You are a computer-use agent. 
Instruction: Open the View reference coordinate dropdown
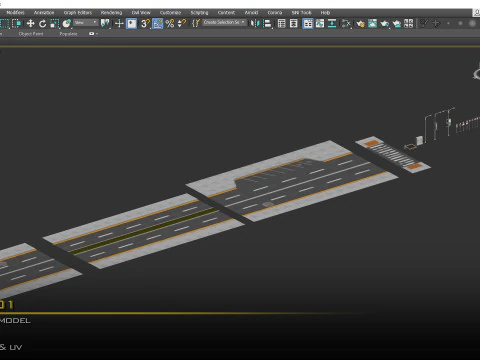86,22
